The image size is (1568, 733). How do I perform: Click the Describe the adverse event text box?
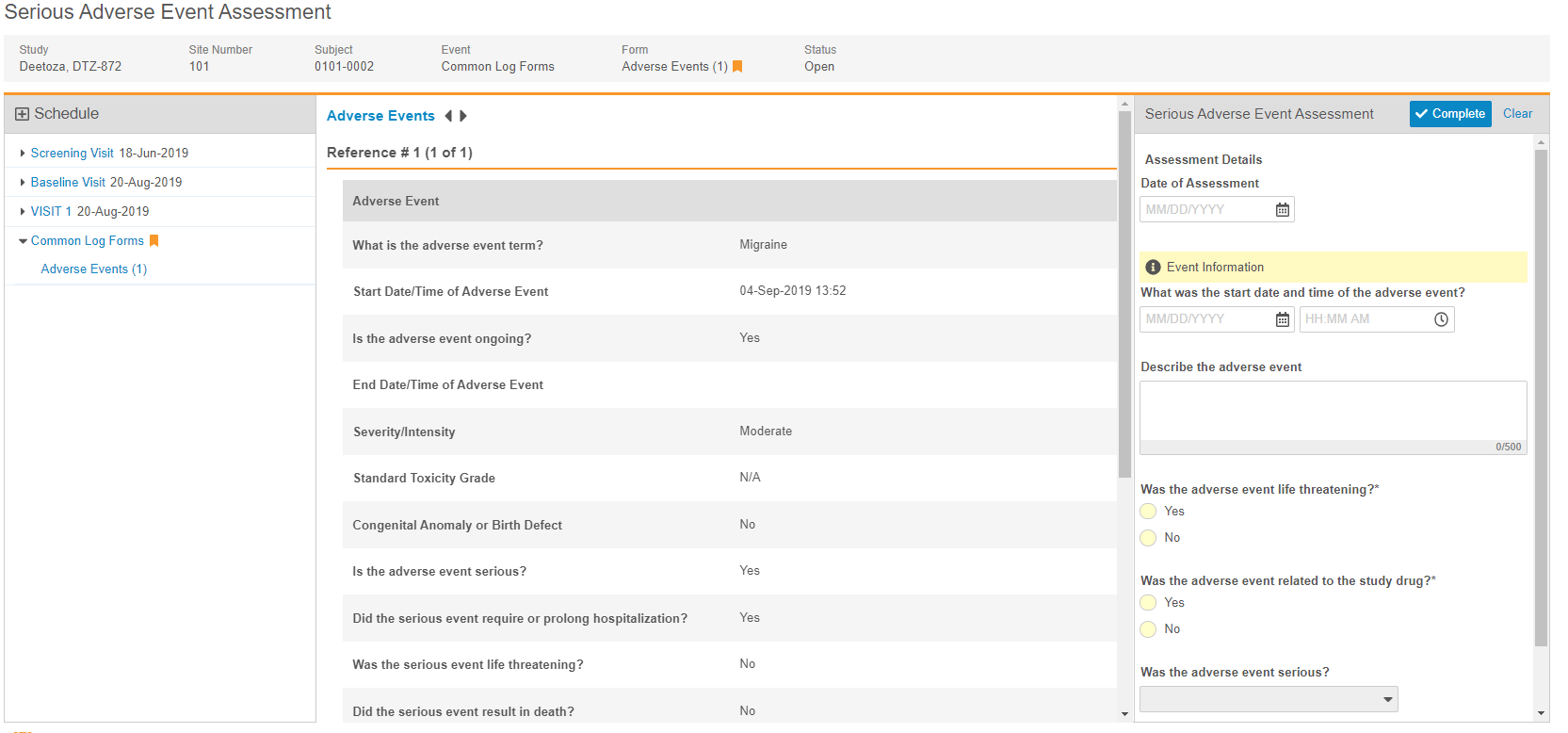[x=1332, y=412]
